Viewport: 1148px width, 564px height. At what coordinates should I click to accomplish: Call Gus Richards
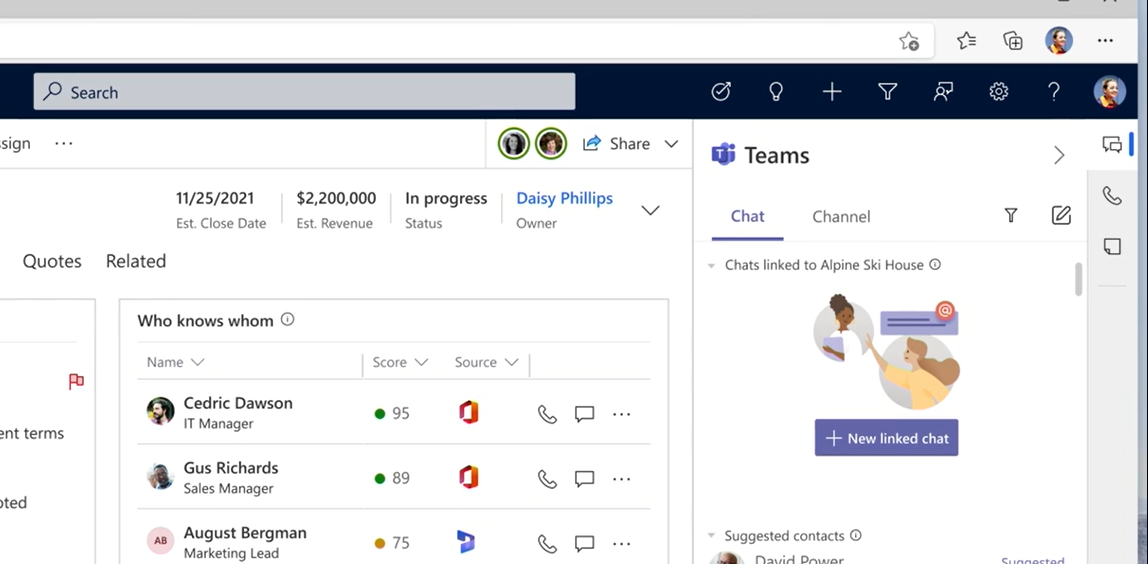coord(547,479)
